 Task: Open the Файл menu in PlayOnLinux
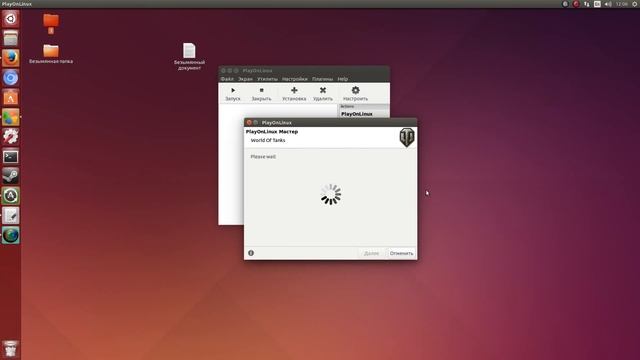[227, 79]
